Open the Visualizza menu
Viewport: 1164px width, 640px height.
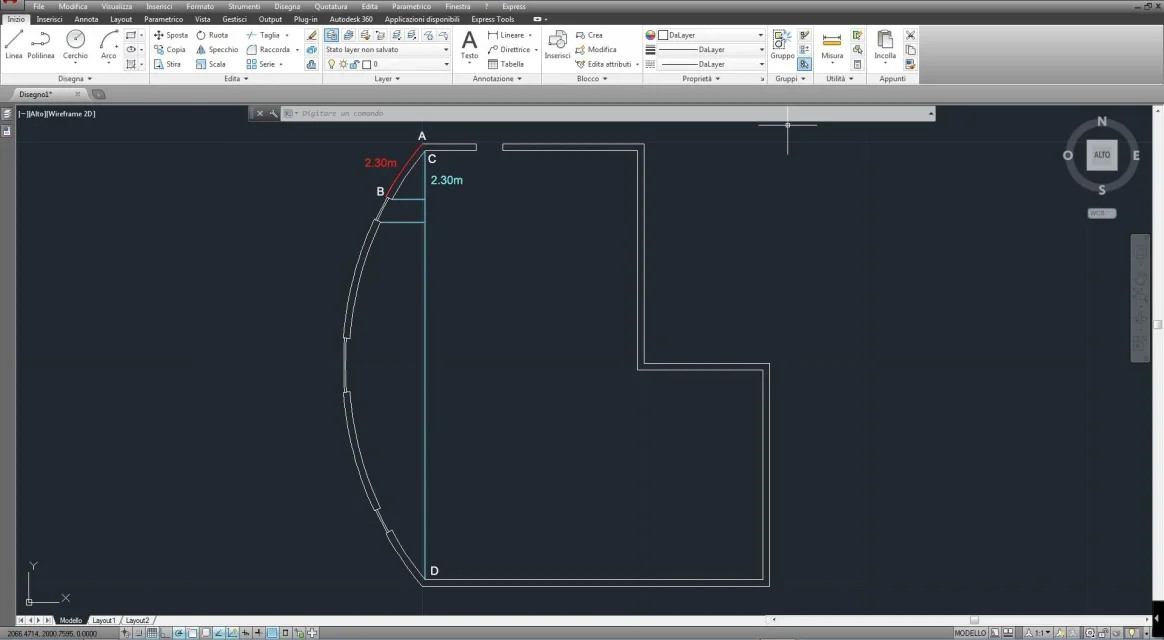pyautogui.click(x=117, y=7)
